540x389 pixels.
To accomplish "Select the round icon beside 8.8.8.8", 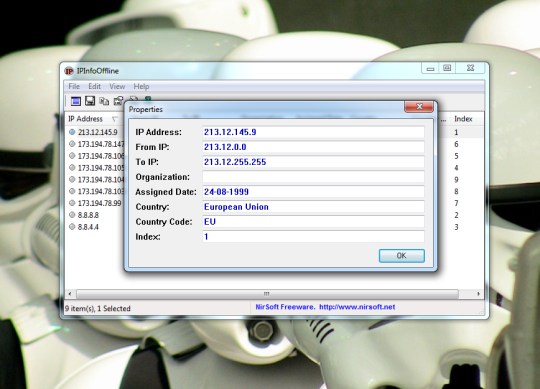I will pyautogui.click(x=72, y=215).
